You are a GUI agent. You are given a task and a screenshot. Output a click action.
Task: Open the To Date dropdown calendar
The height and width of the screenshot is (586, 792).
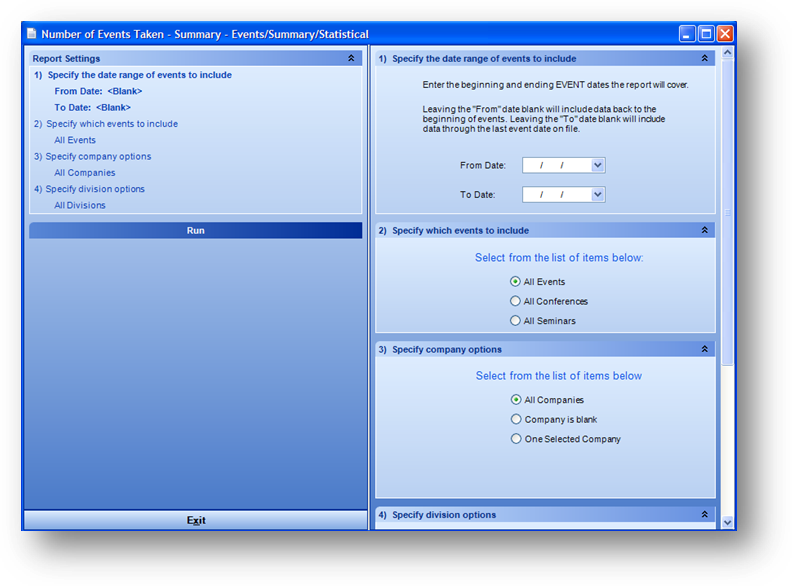tap(598, 195)
